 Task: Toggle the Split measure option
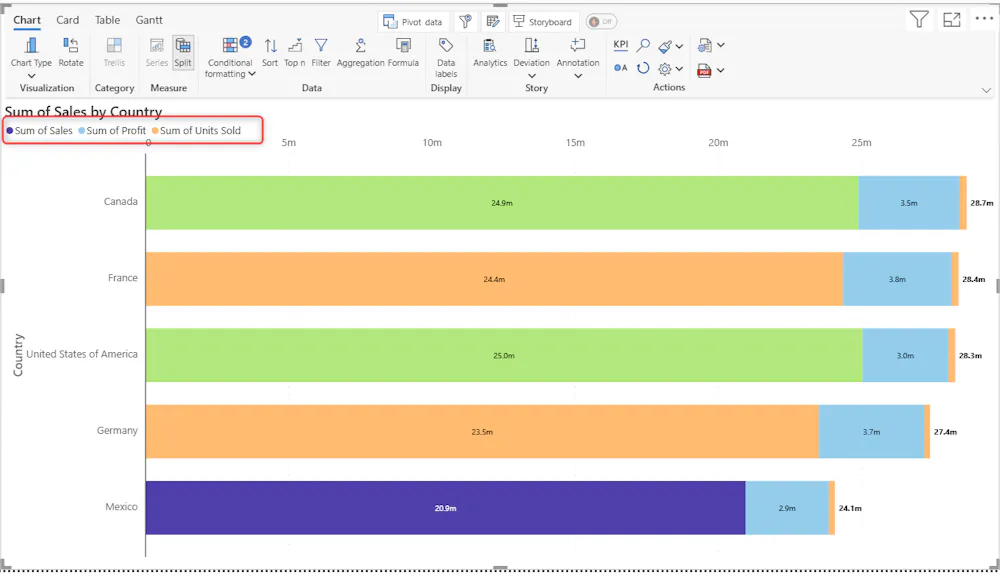coord(183,52)
